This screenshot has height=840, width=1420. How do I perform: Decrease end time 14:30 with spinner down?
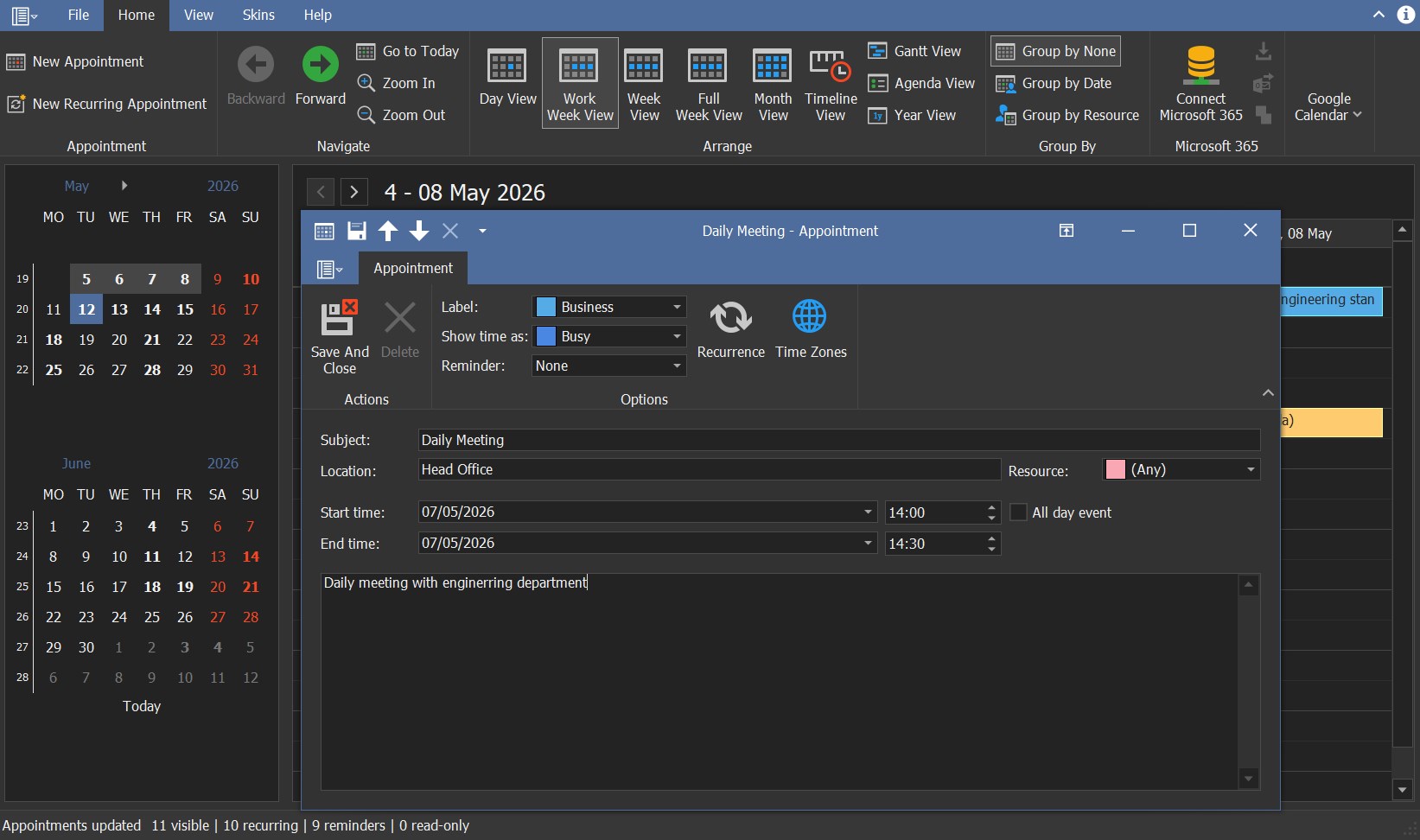pyautogui.click(x=991, y=549)
